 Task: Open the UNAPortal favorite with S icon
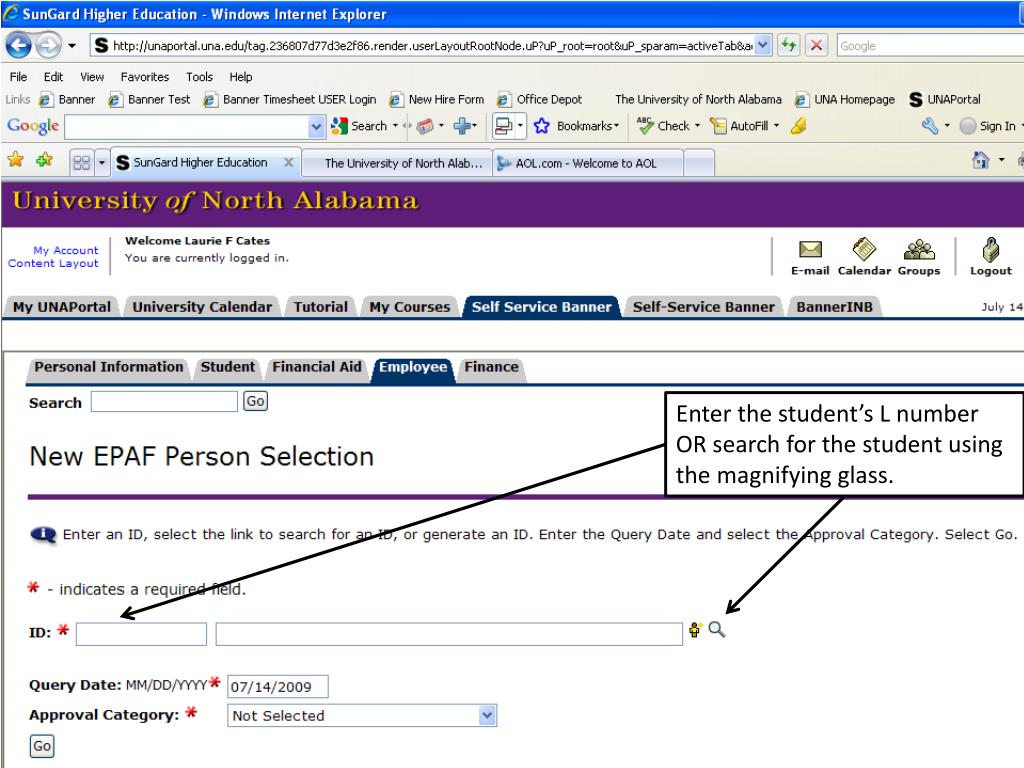pyautogui.click(x=945, y=99)
